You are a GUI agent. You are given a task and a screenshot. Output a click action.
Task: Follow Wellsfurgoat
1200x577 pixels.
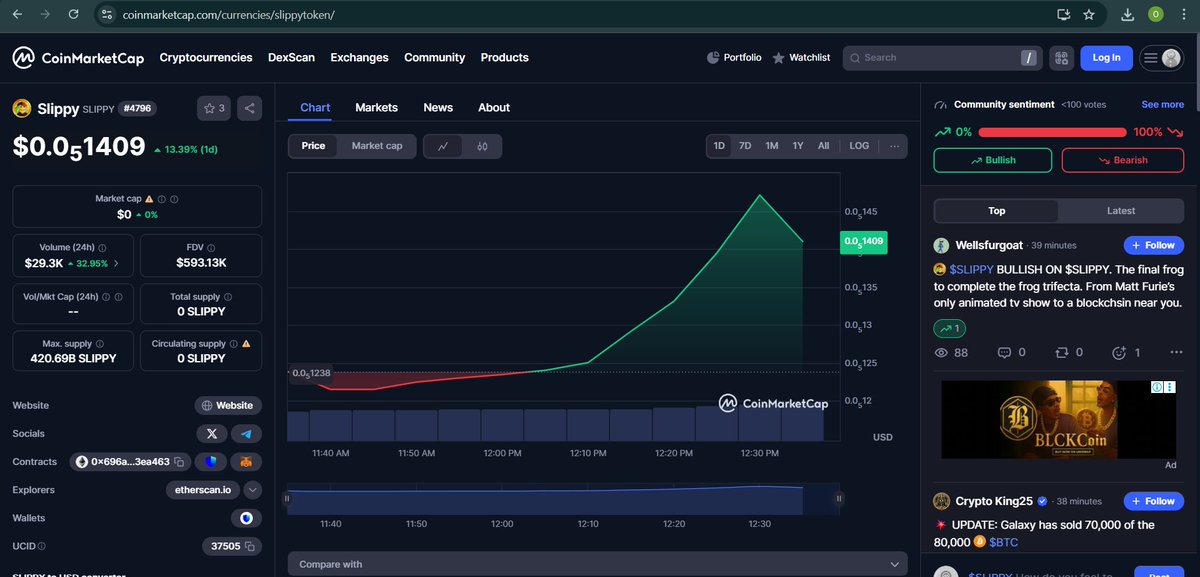click(x=1153, y=245)
